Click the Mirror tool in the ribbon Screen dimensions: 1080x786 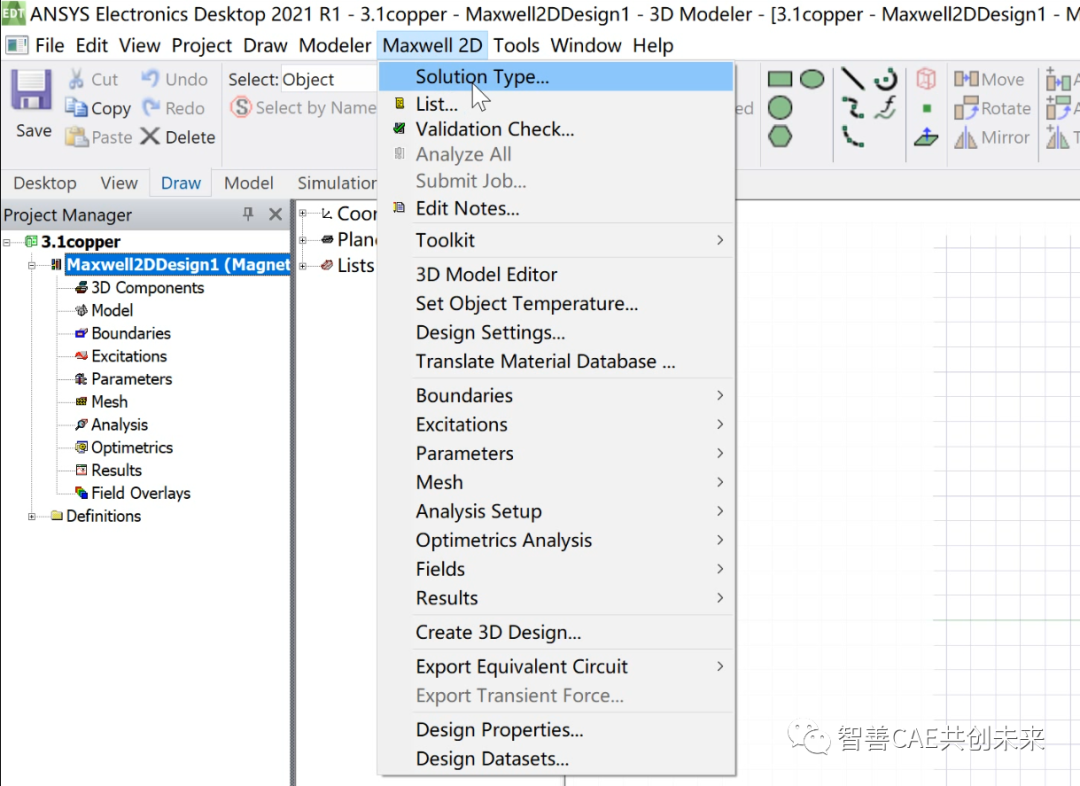pos(992,137)
